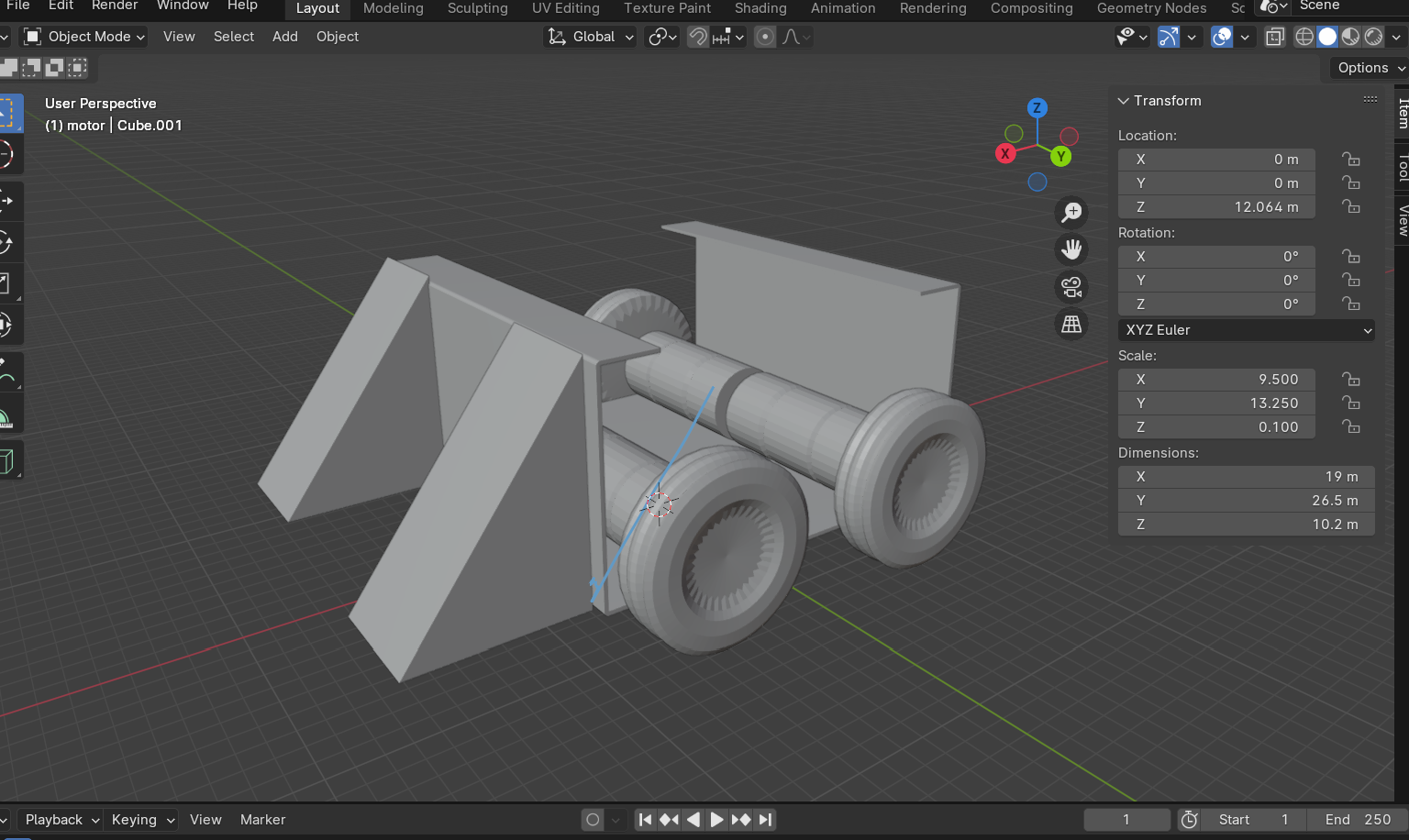Open the XYZ Euler rotation mode dropdown
This screenshot has height=840, width=1409.
click(1246, 330)
